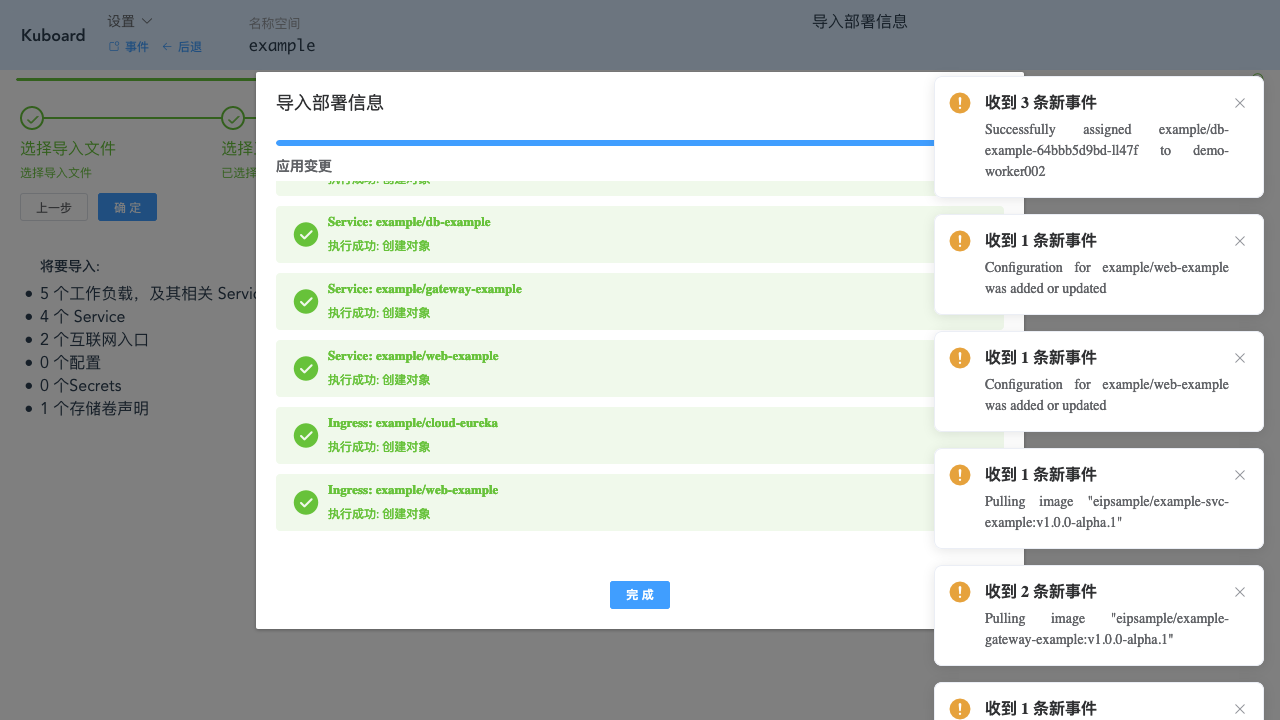
Task: Click success check on Ingress: example/cloud-eureka row
Action: click(x=306, y=435)
